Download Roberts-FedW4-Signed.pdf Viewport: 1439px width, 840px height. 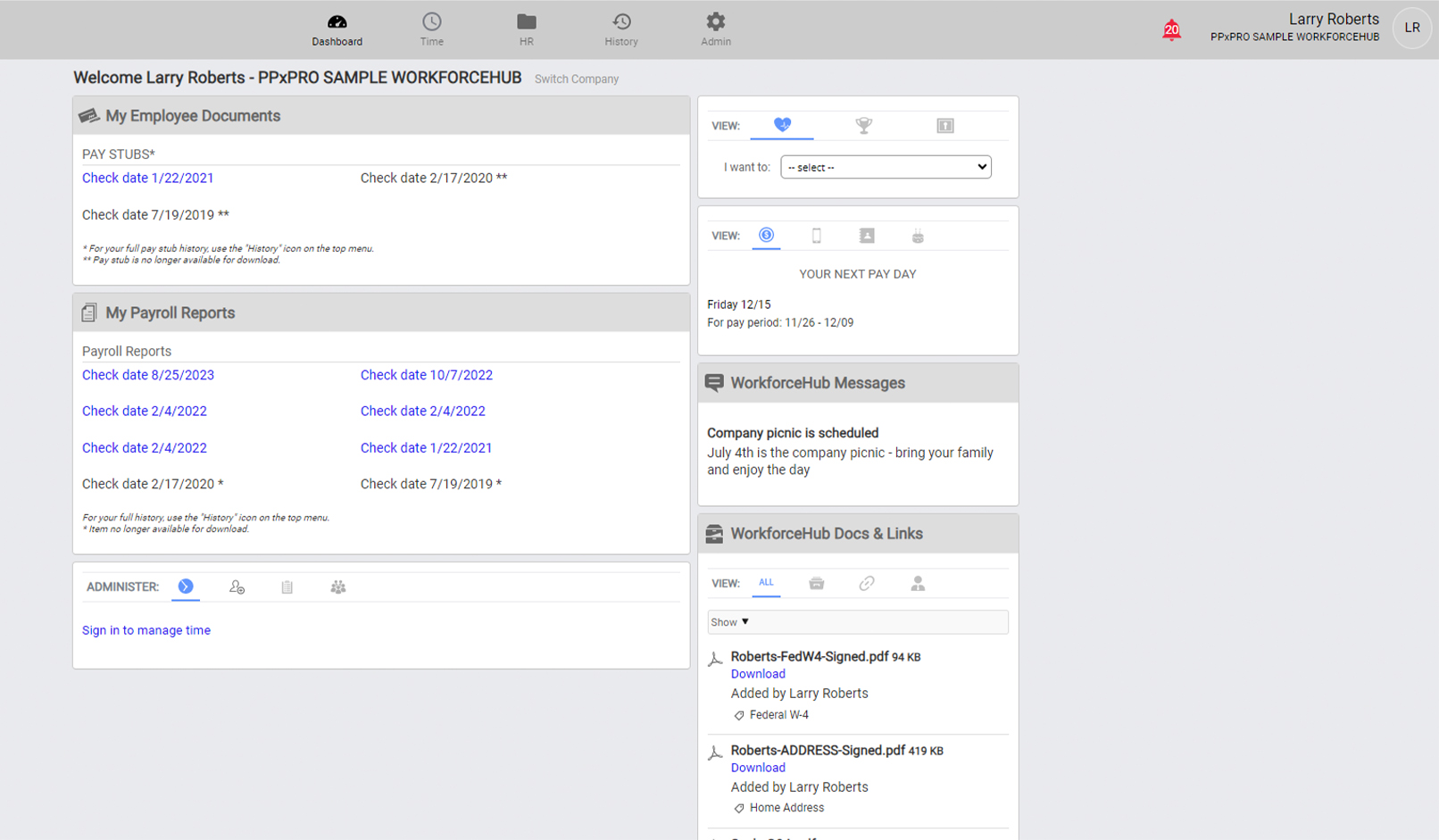[758, 674]
